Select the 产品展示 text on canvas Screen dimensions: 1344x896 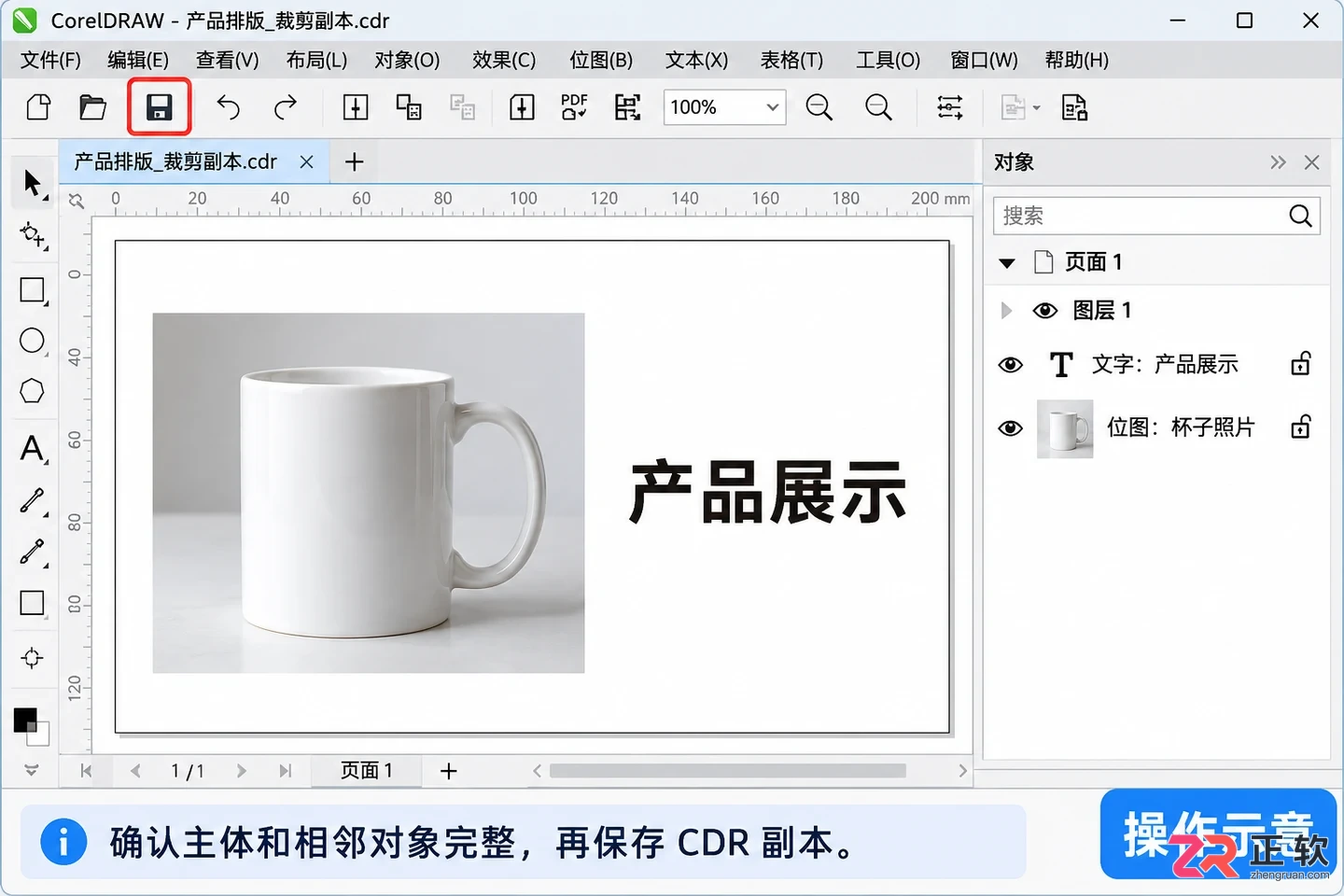pyautogui.click(x=767, y=492)
